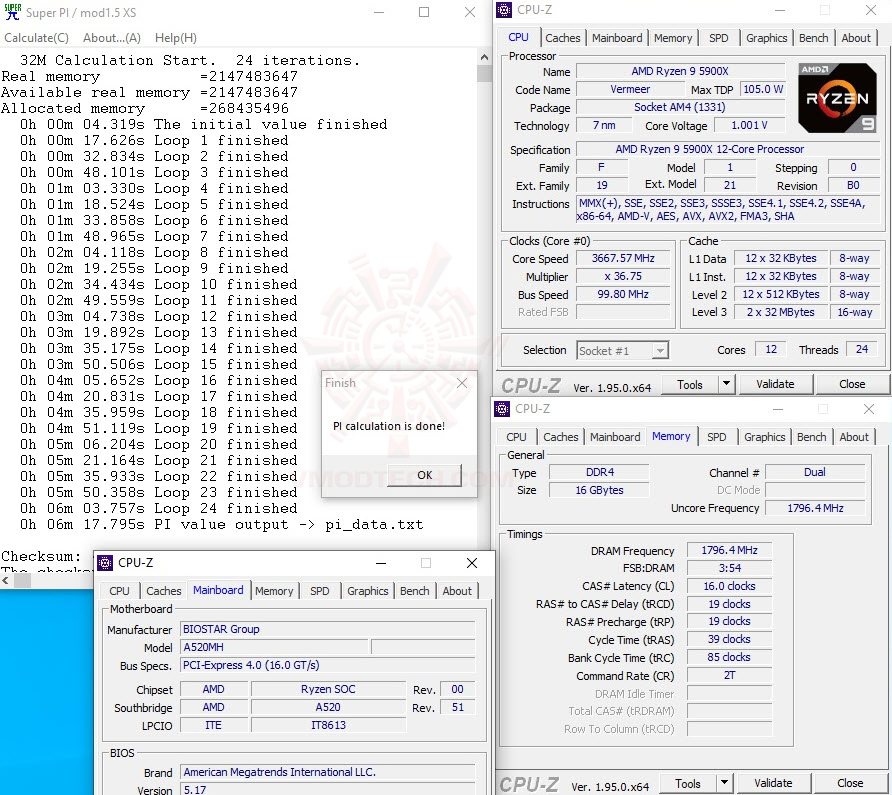
Task: Click the 16 GBytes memory size value
Action: pyautogui.click(x=599, y=490)
